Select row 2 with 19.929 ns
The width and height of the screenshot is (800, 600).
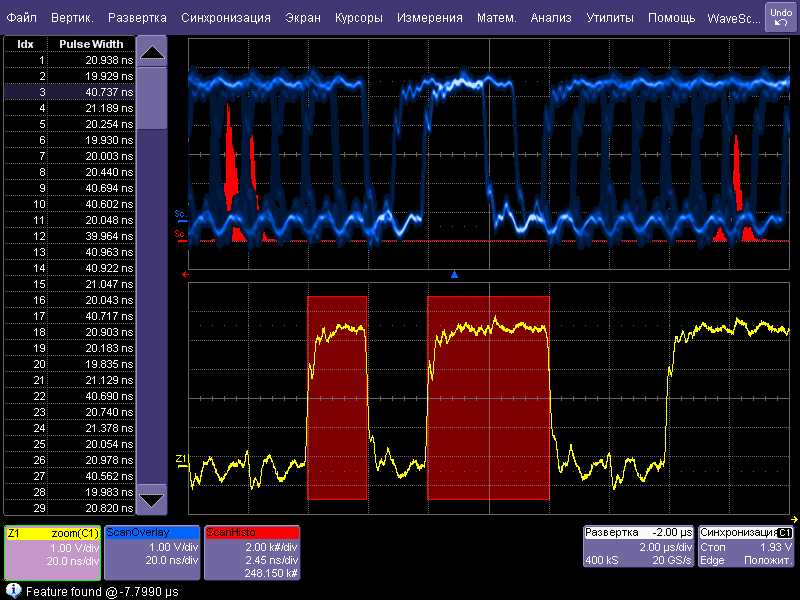(x=69, y=76)
